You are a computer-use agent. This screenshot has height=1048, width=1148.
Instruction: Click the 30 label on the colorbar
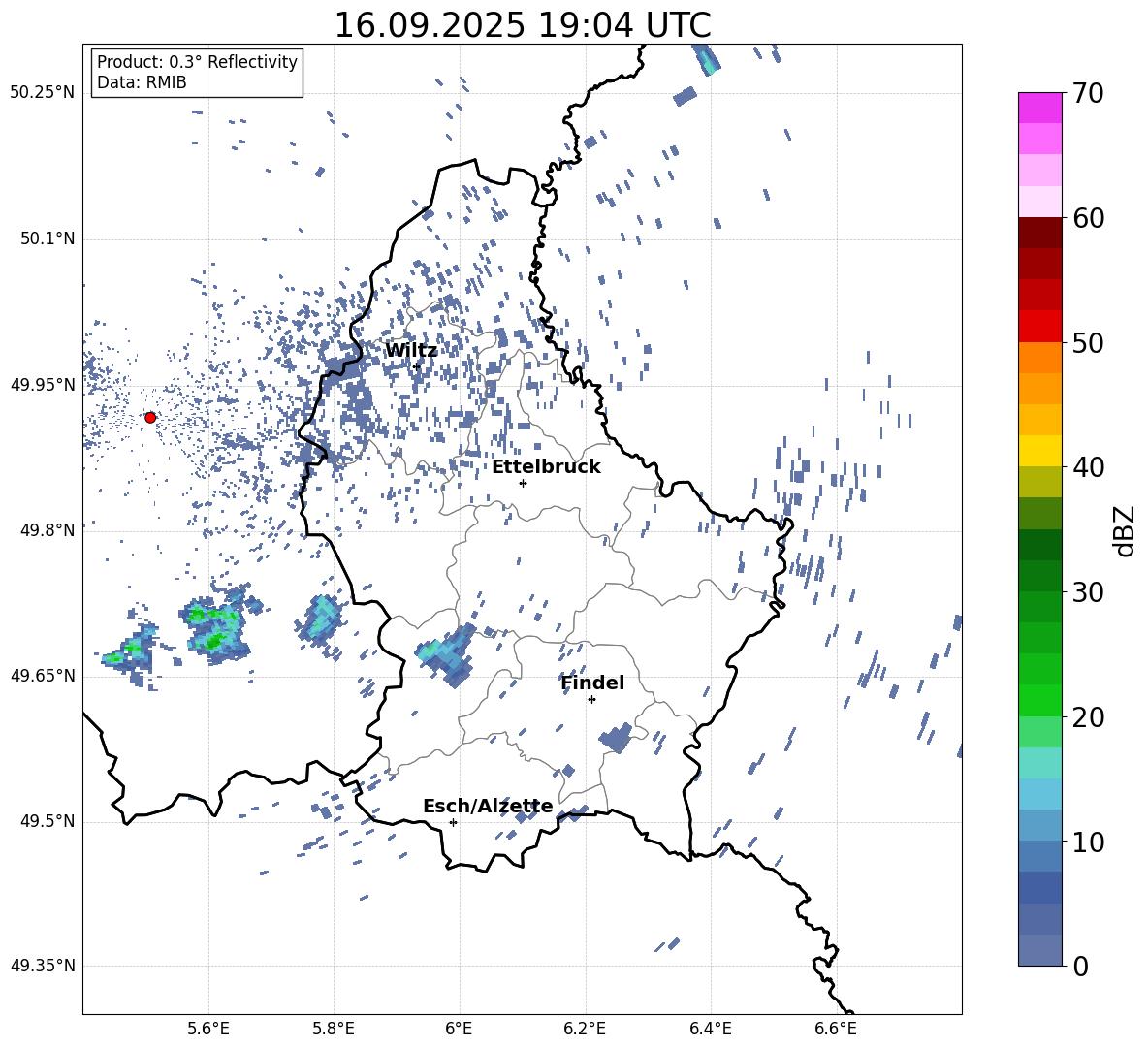1087,591
